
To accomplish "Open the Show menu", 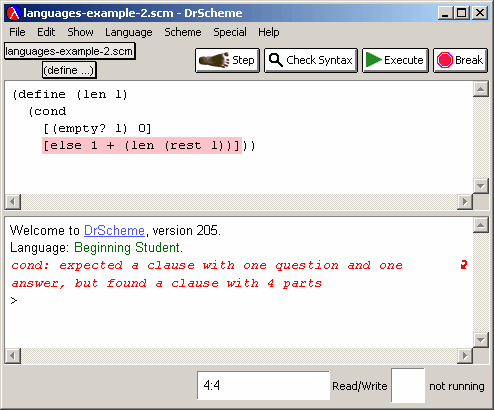I will pos(80,32).
